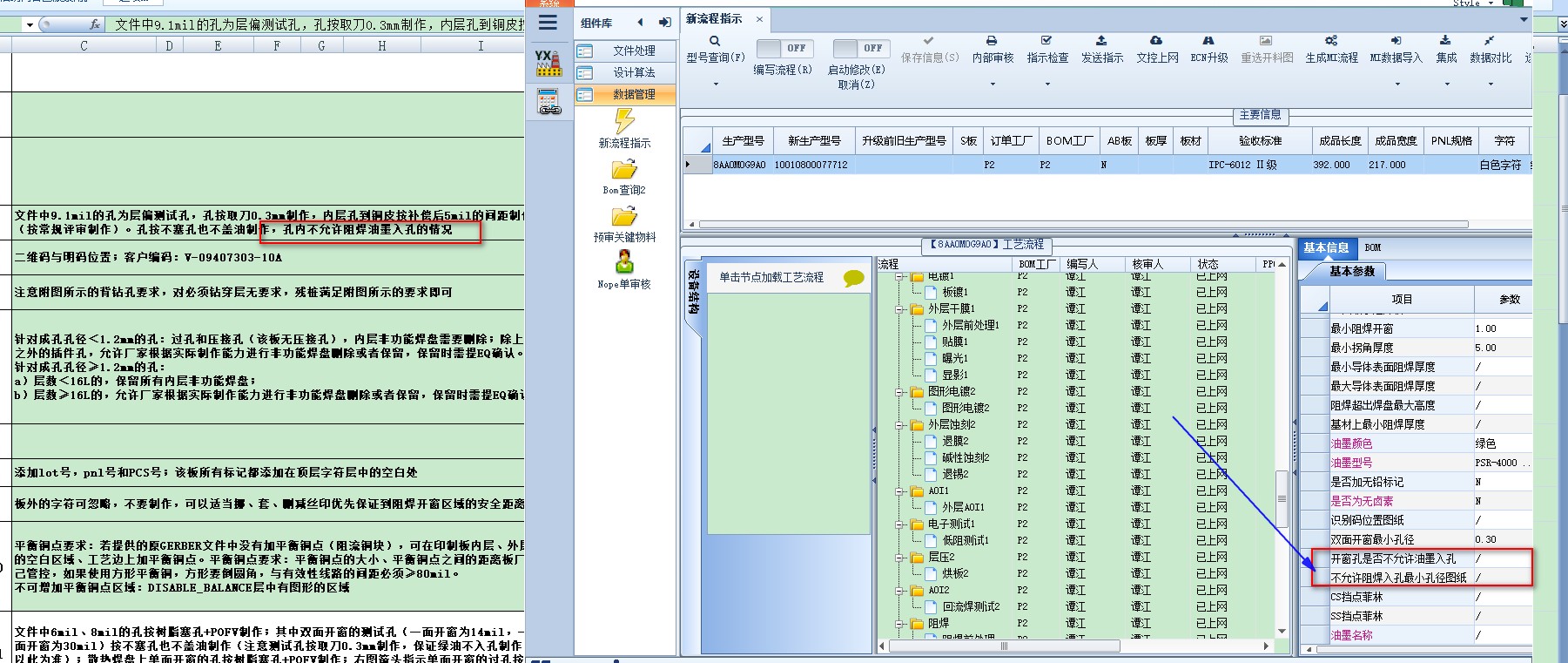1568x663 pixels.
Task: Open Bom查询2 folder icon
Action: (624, 169)
